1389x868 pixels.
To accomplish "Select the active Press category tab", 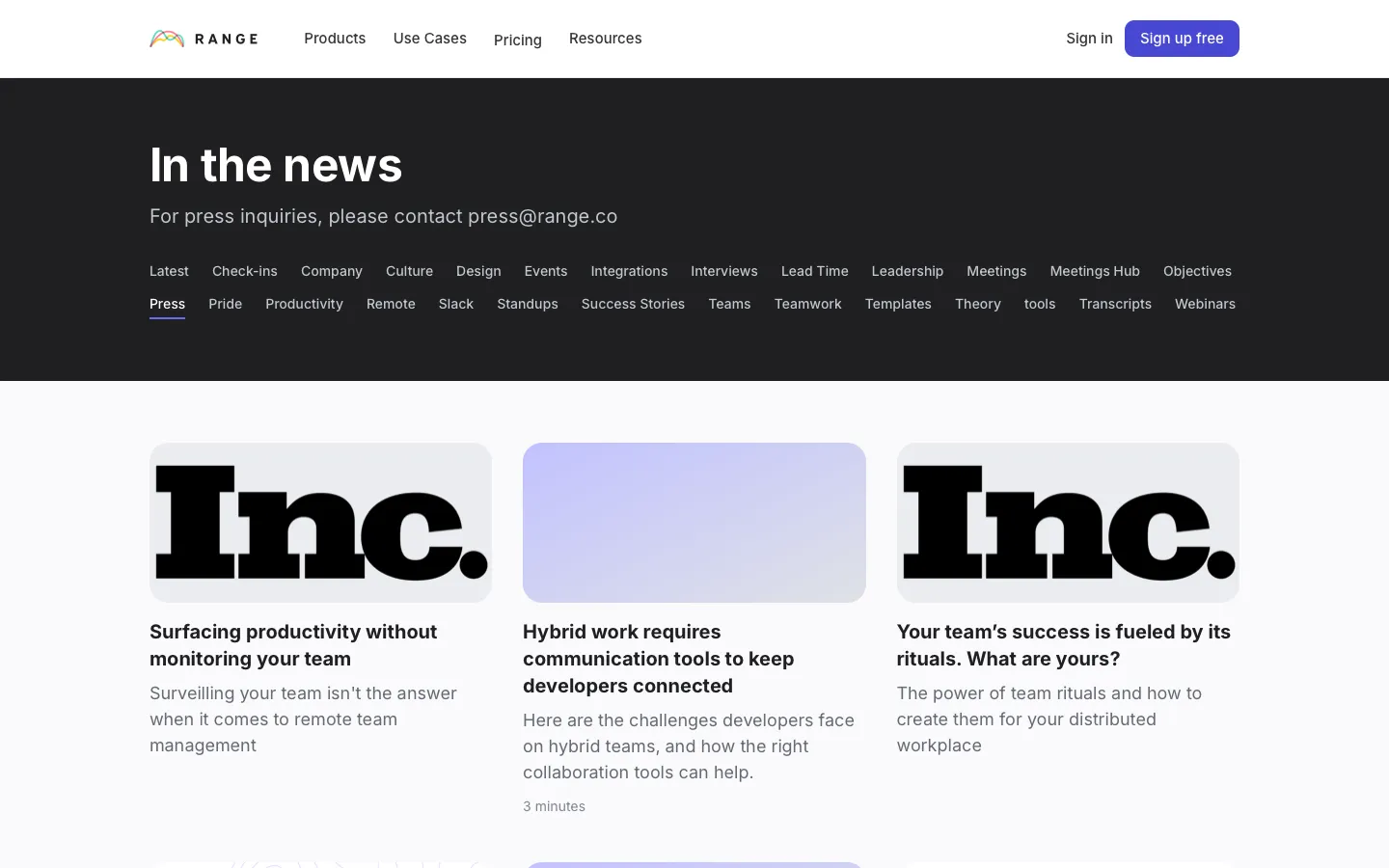I will point(167,304).
